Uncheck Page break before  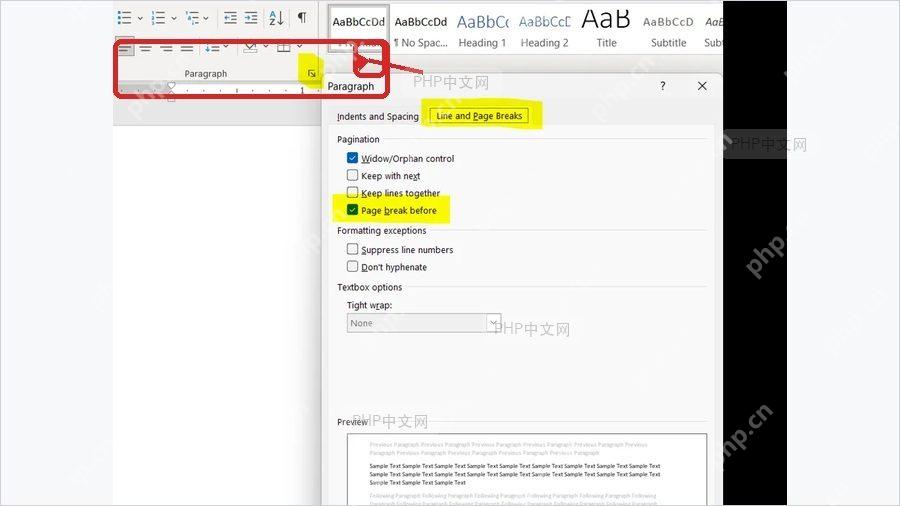pos(352,210)
